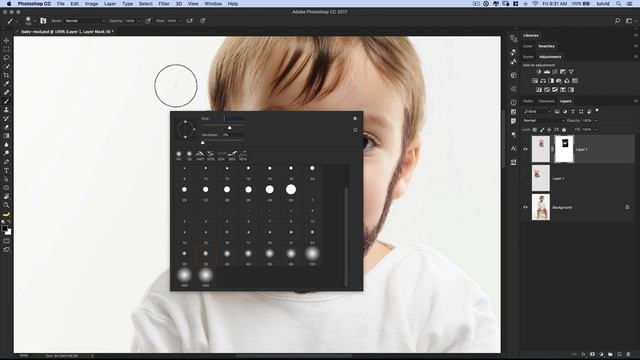Open the Styles tab
640x360 pixels.
coord(528,57)
